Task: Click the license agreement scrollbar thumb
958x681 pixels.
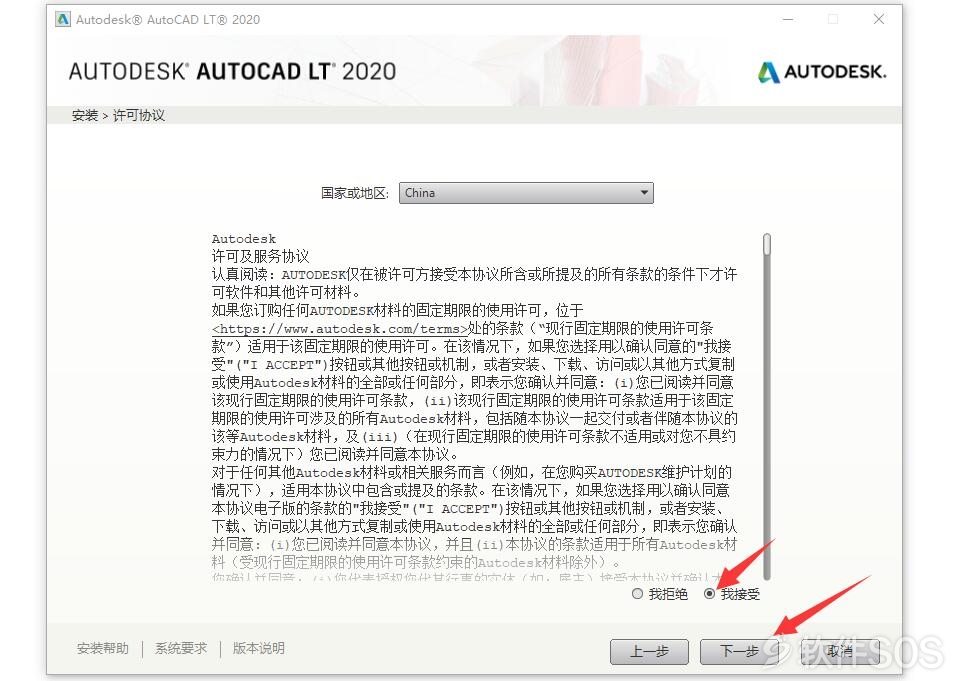Action: coord(767,244)
